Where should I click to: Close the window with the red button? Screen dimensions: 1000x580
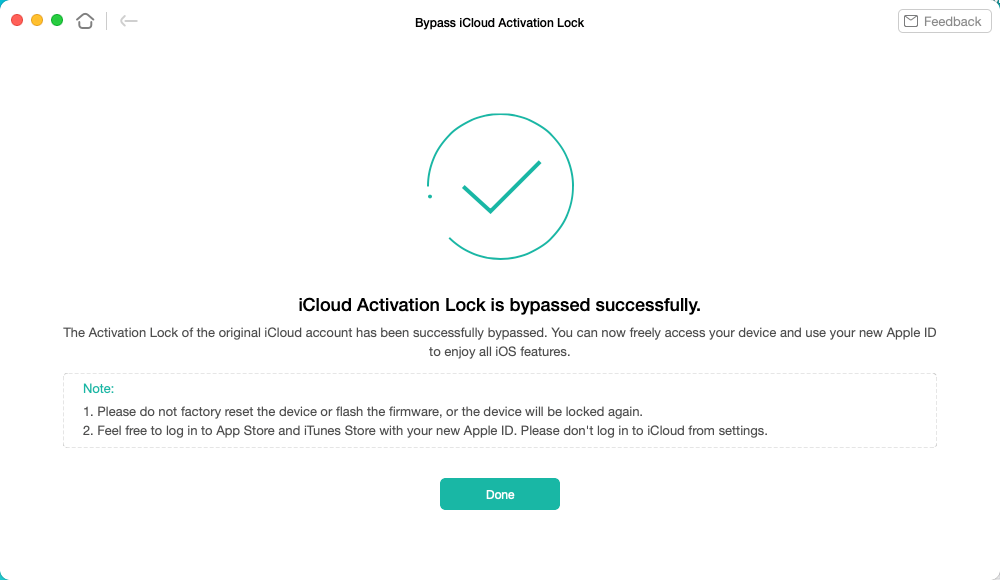[x=17, y=20]
